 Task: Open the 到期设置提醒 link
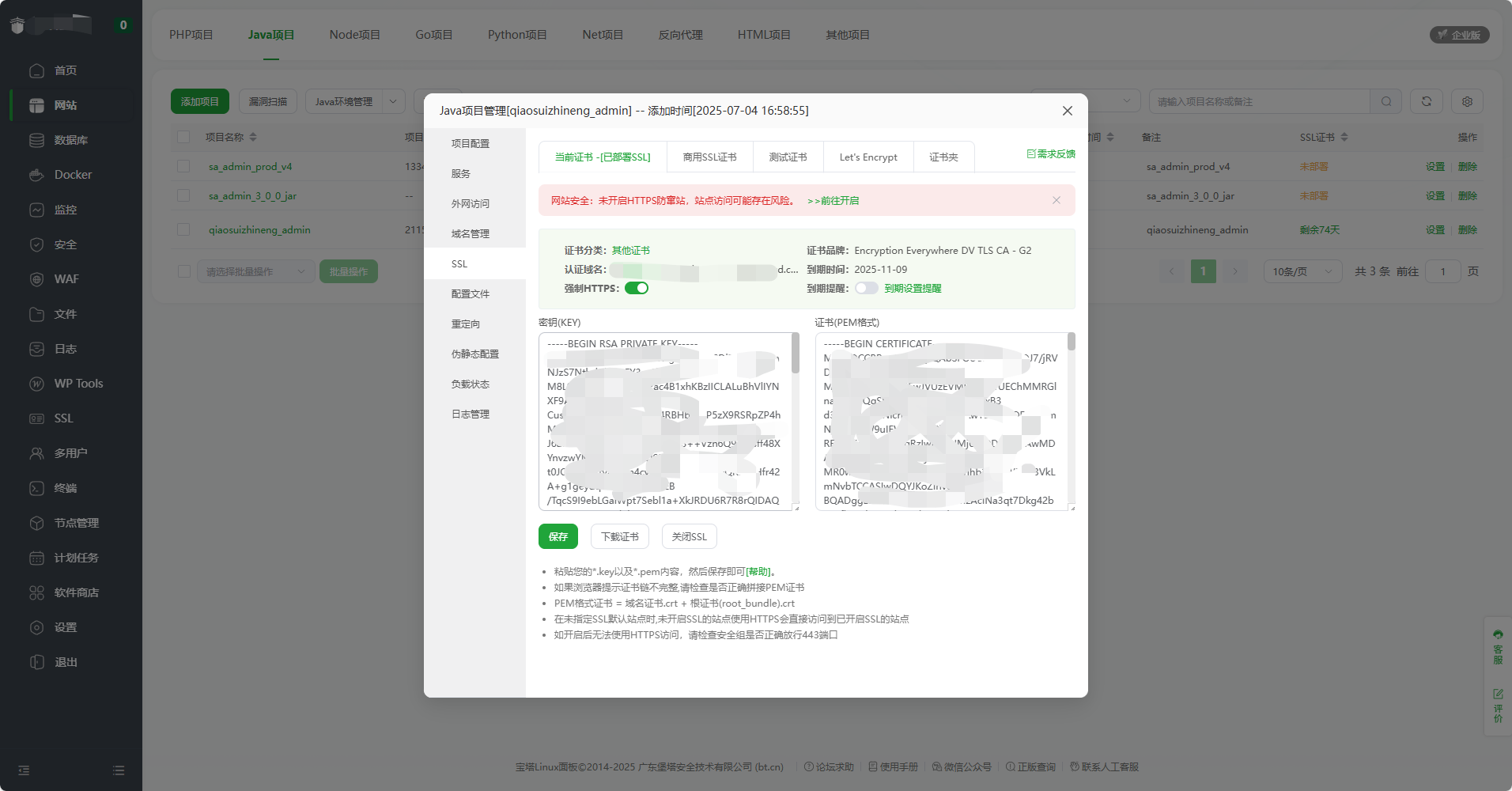point(913,288)
